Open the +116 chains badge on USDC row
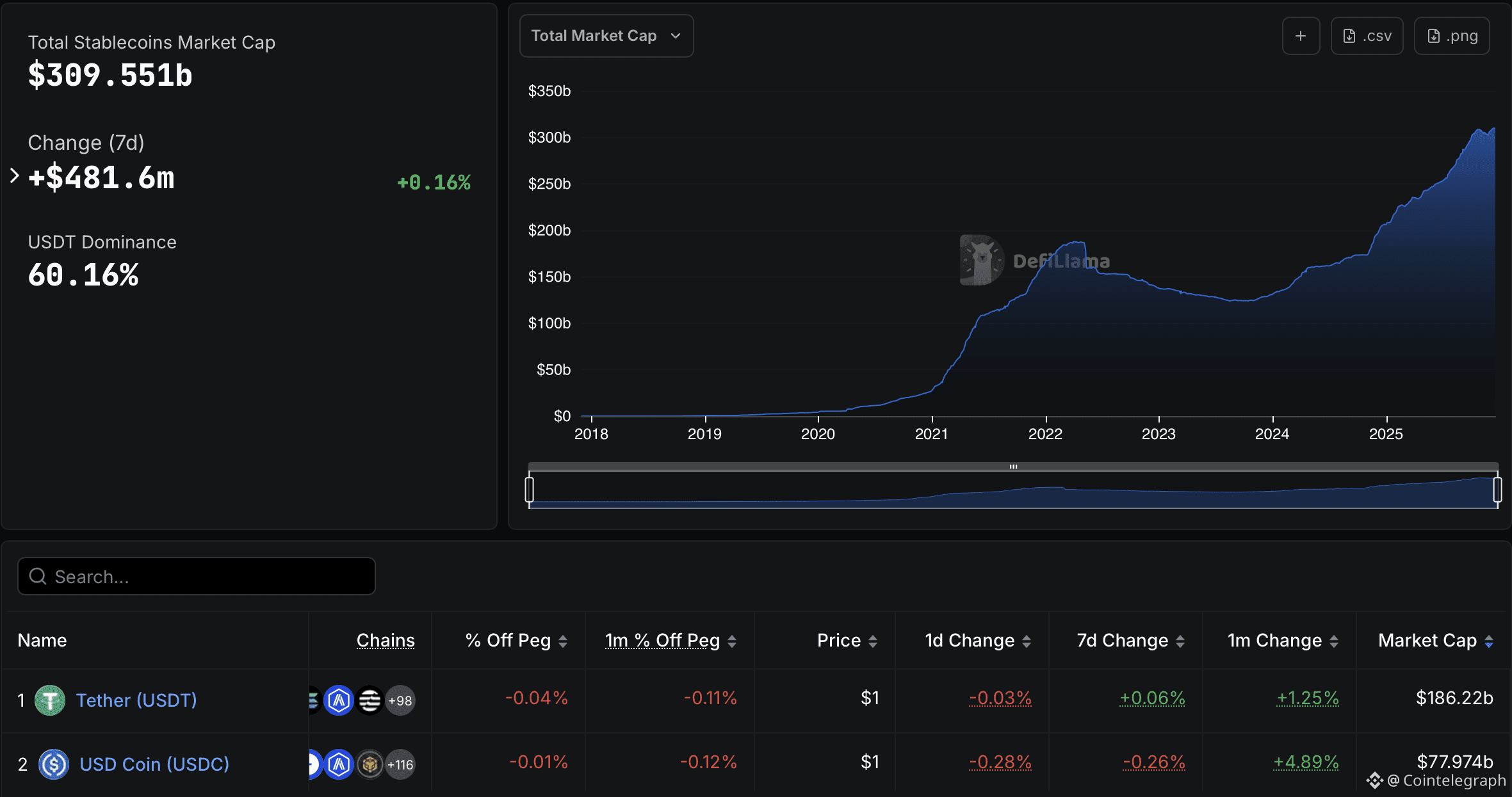Screen dimensions: 1512x797 [x=400, y=764]
